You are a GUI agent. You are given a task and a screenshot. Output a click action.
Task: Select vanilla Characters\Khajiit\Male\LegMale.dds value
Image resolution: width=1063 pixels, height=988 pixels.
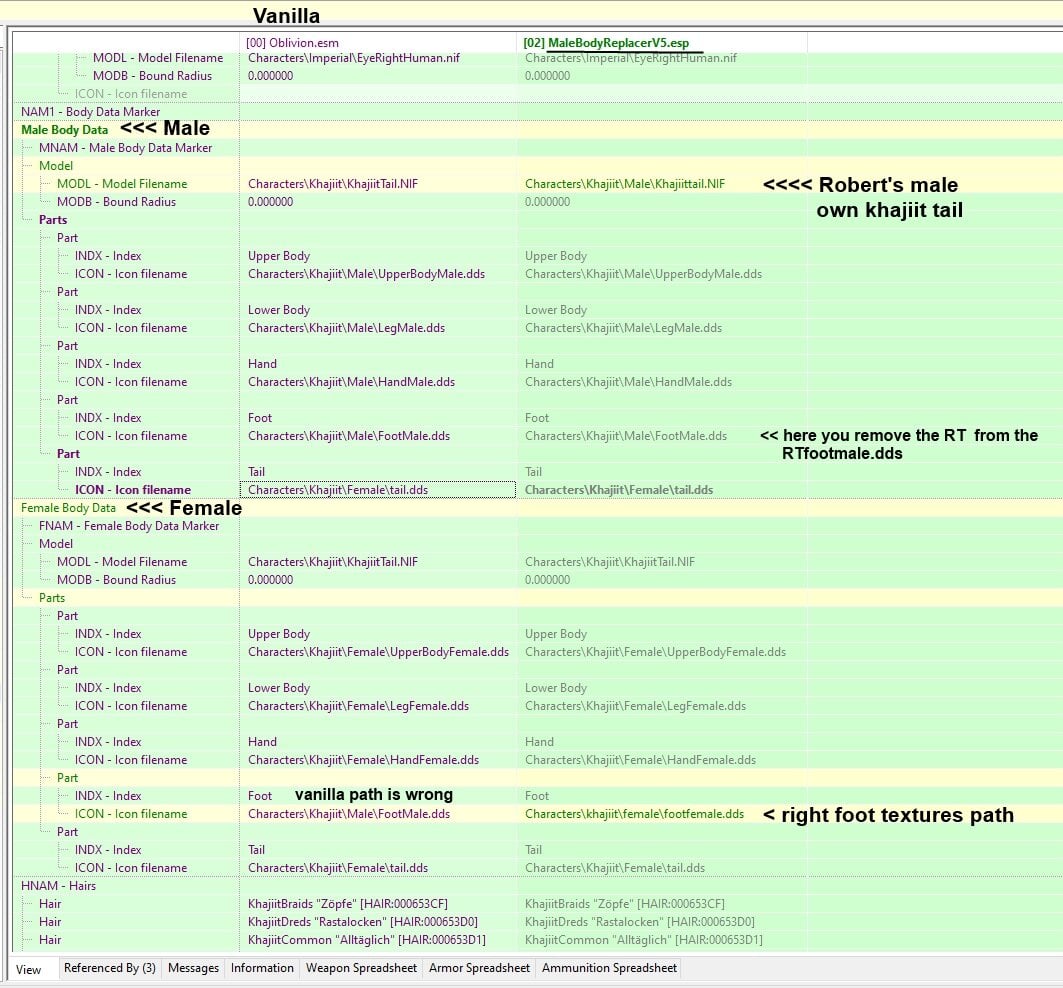click(346, 328)
